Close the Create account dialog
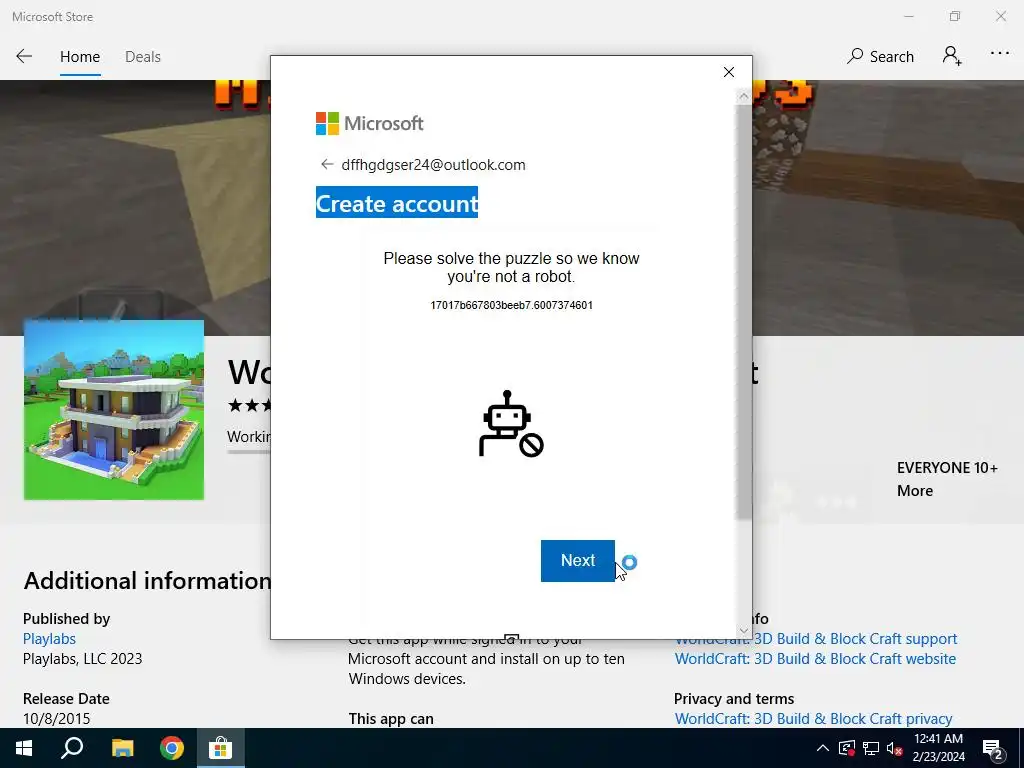 pos(729,72)
